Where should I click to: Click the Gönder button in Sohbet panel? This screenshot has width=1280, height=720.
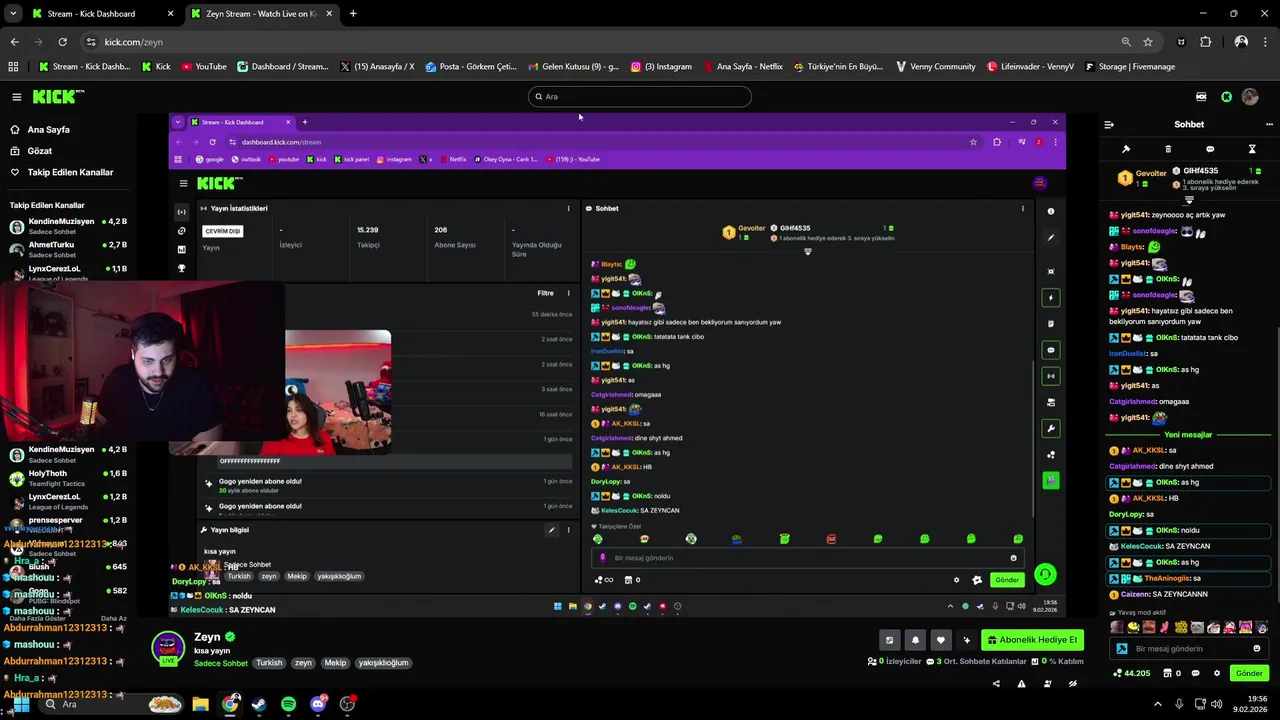tap(1249, 673)
